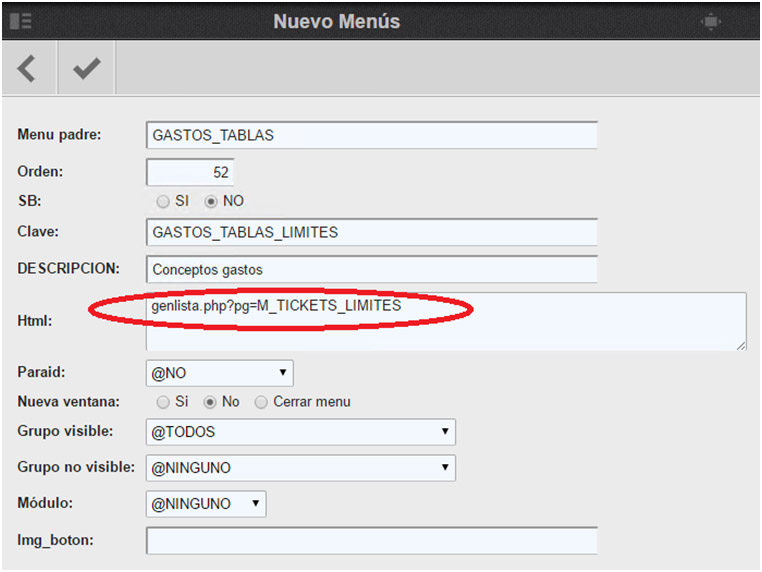Expand the Grupo visible dropdown
762x572 pixels.
coord(301,432)
